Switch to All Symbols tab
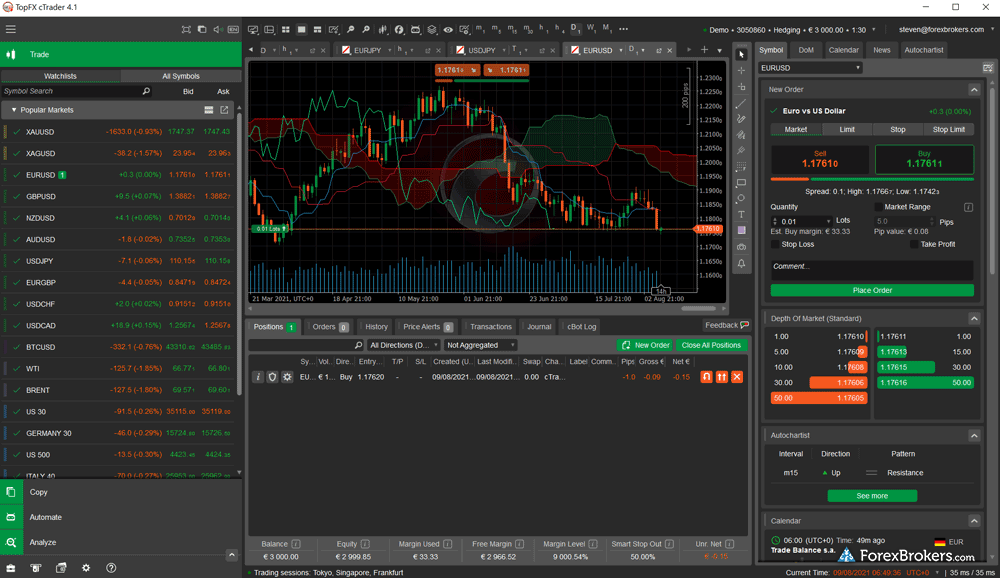This screenshot has height=578, width=1000. pos(180,76)
